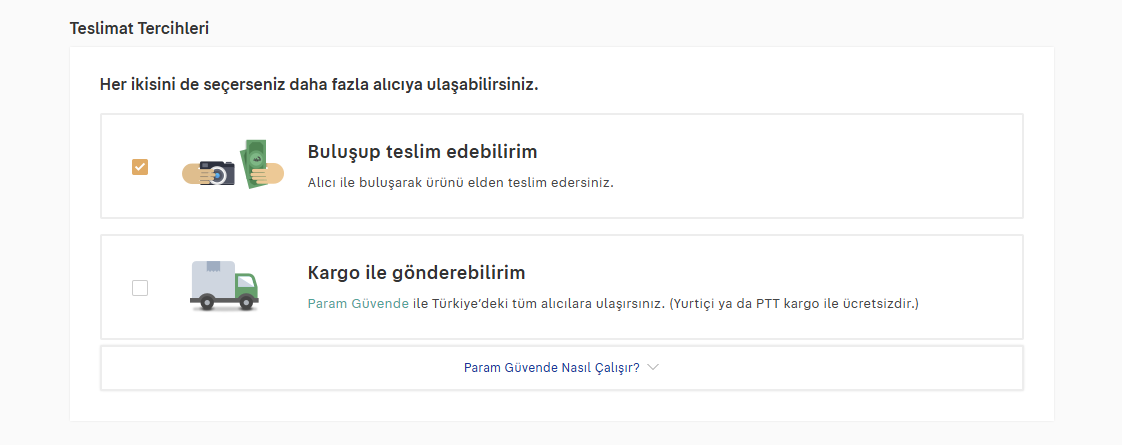Click the cardboard package on the truck

tap(213, 268)
